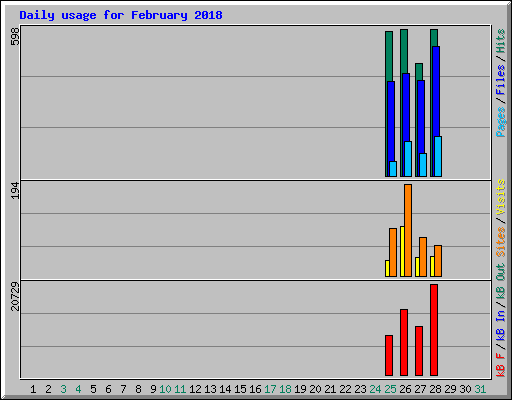The image size is (512, 400).
Task: Click the blue kB In legend label
Action: (x=501, y=325)
